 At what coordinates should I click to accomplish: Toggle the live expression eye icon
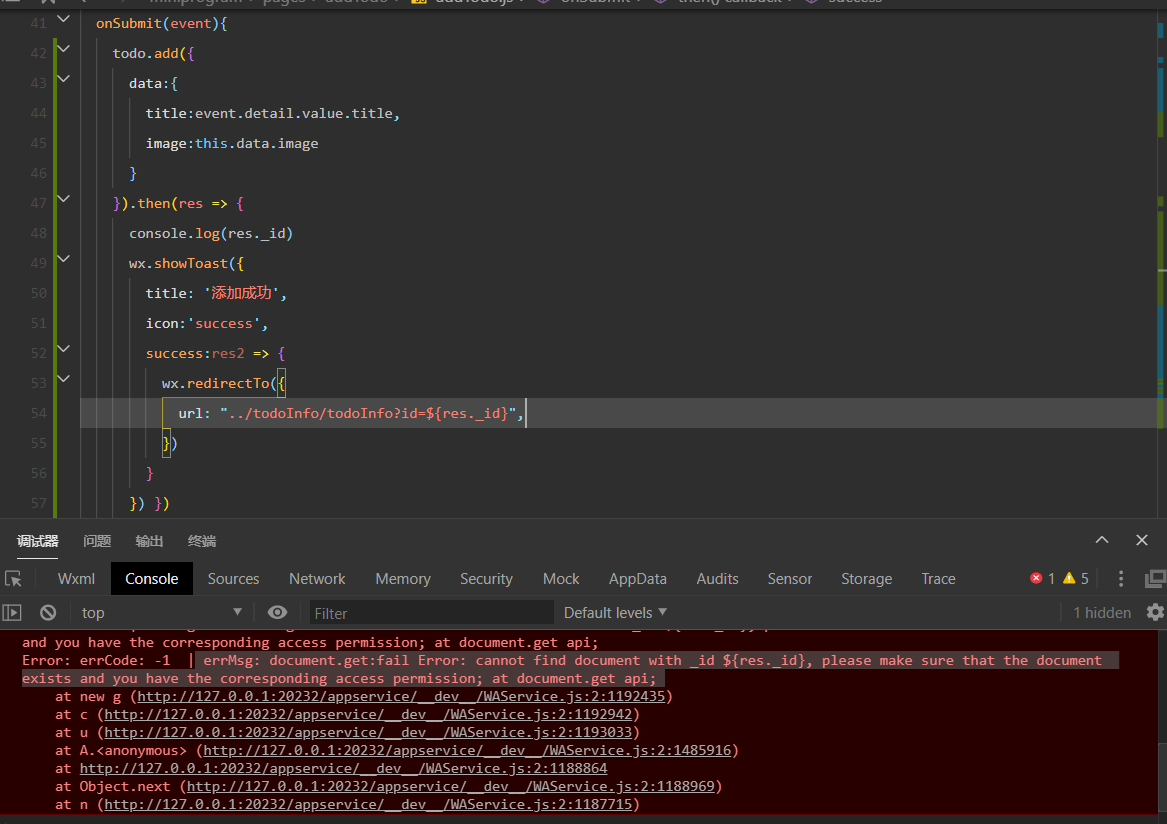[277, 613]
